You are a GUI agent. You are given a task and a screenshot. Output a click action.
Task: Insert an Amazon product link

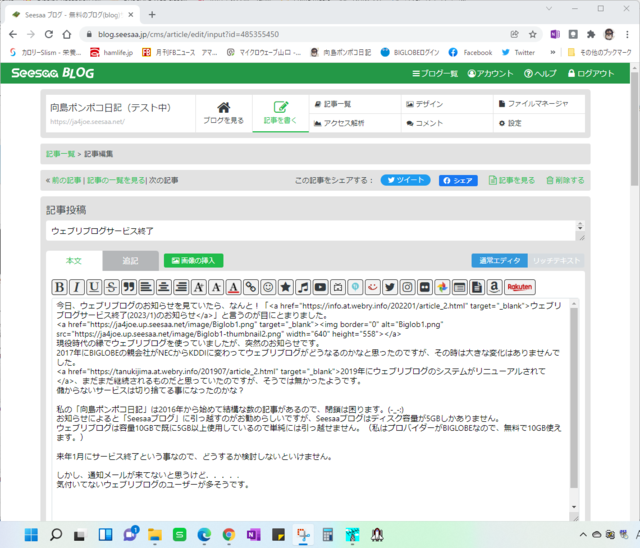(x=494, y=287)
